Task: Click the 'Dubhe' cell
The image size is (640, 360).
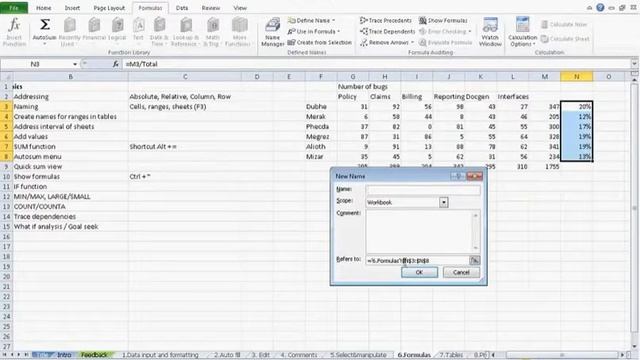Action: [x=321, y=107]
